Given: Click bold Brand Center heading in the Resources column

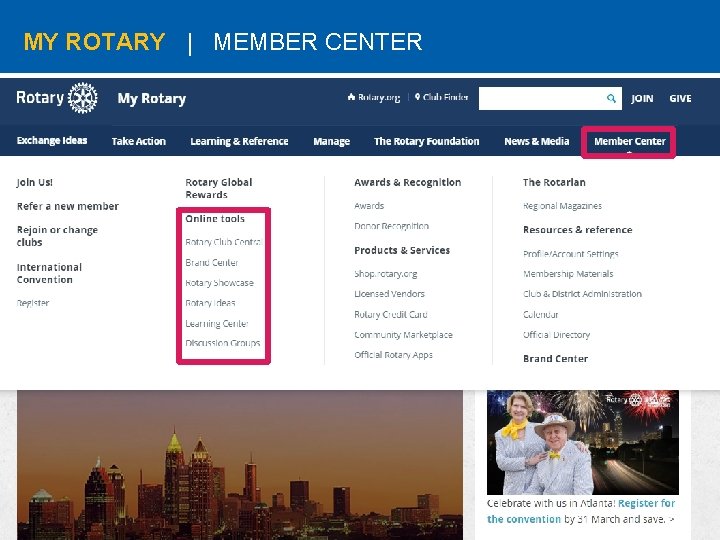Looking at the screenshot, I should (556, 359).
